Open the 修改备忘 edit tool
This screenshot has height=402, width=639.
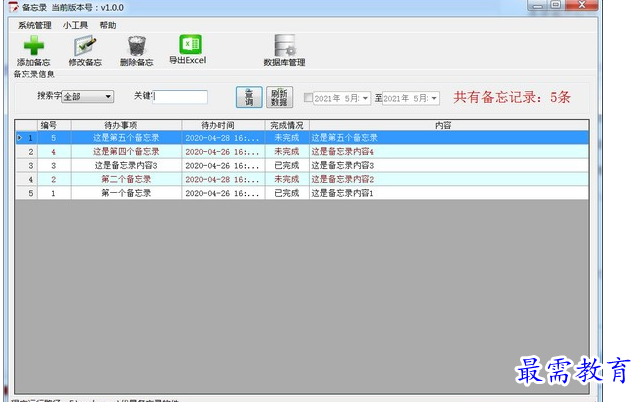(x=85, y=46)
